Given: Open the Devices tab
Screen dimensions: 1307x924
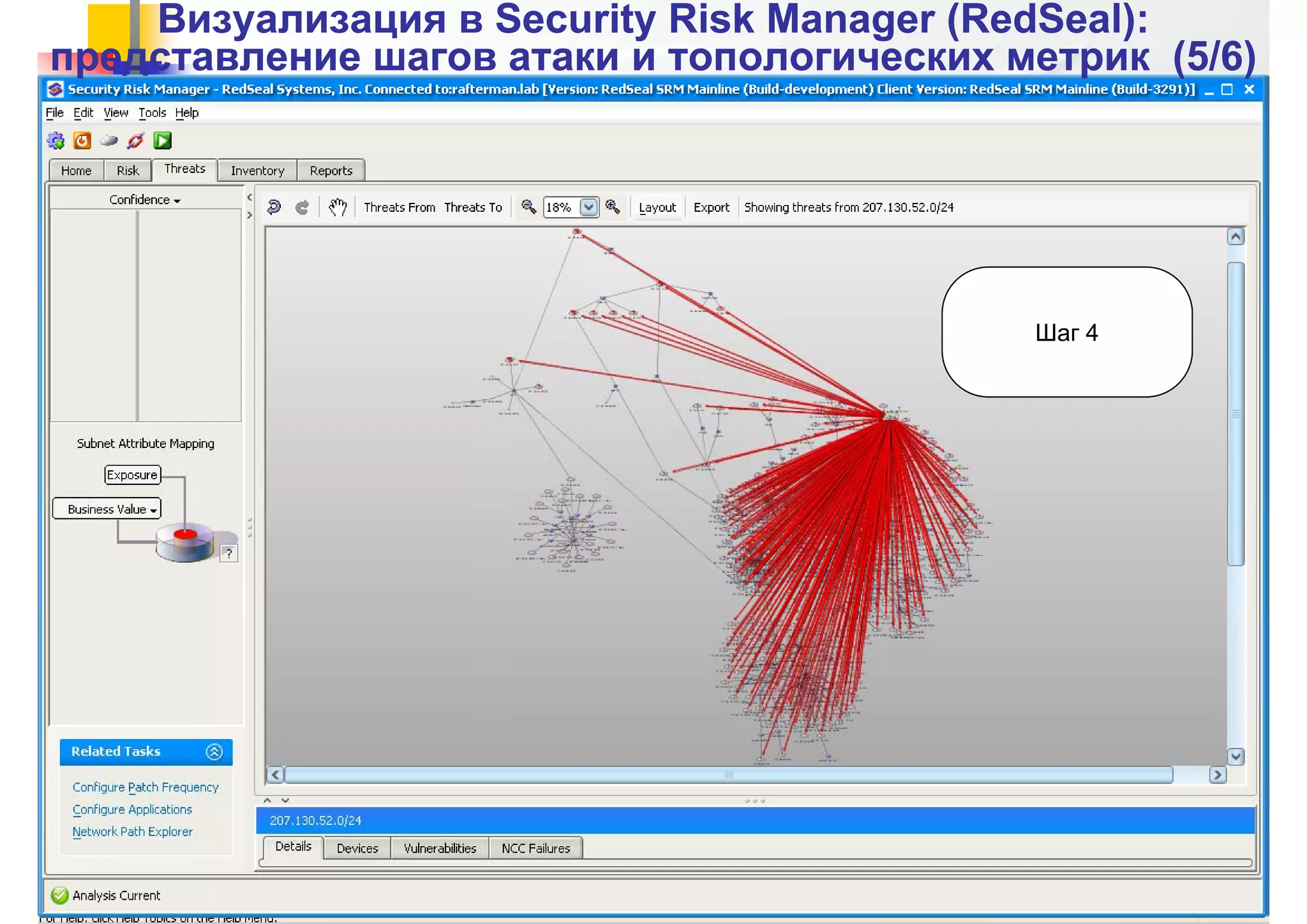Looking at the screenshot, I should [357, 848].
